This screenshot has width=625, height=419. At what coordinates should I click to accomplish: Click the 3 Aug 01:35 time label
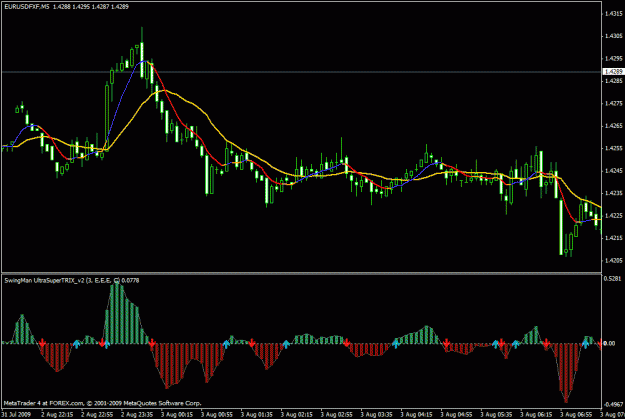click(x=256, y=415)
